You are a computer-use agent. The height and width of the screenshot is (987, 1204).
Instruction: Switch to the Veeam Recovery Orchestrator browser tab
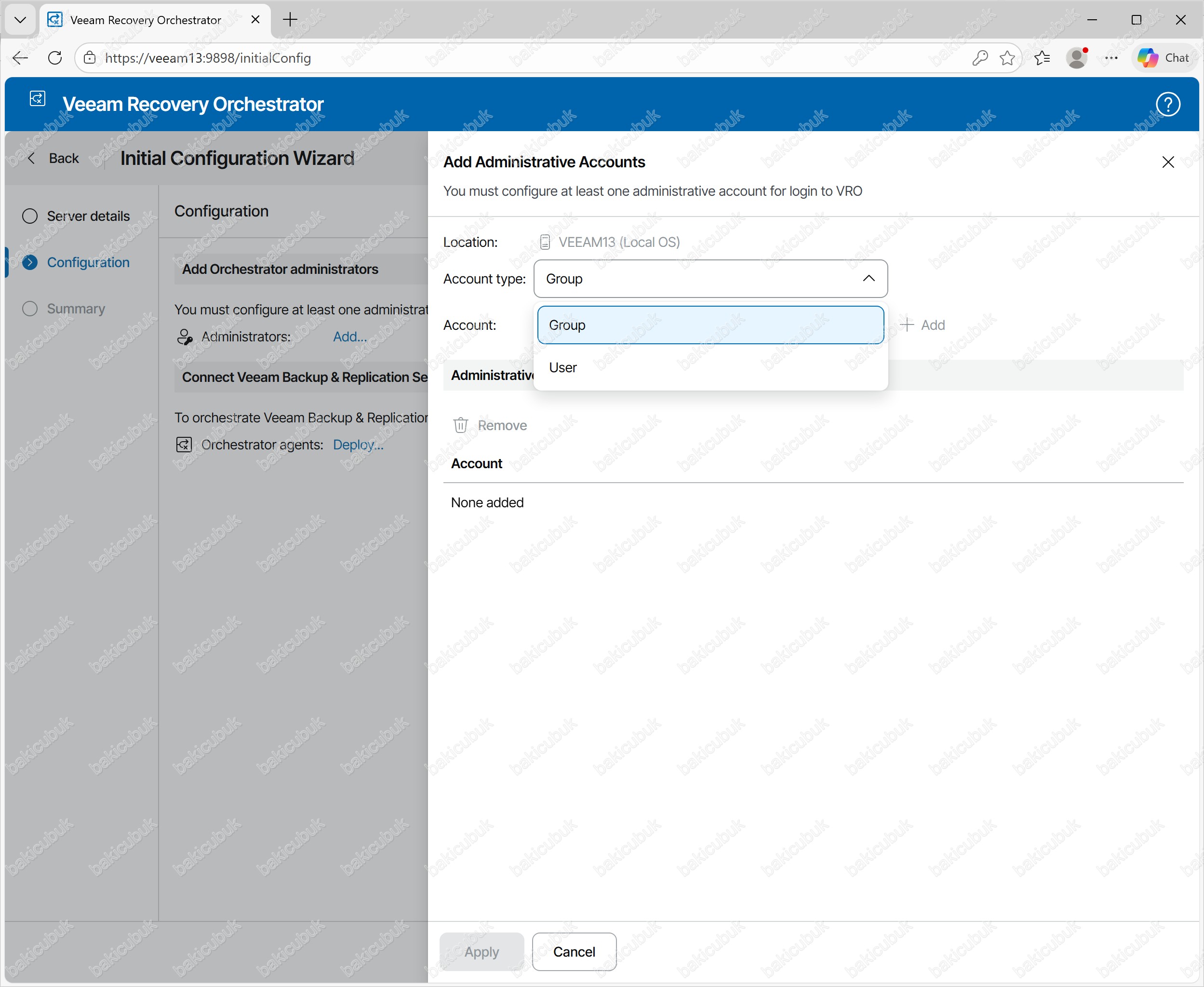146,20
